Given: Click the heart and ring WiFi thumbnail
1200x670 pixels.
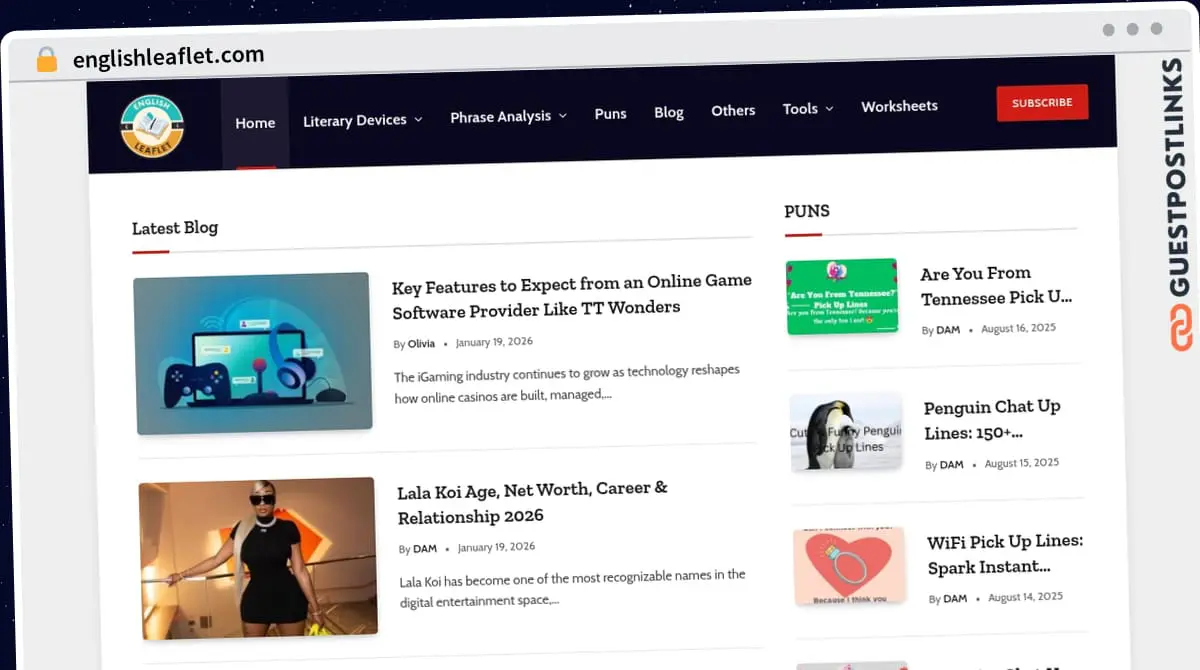Looking at the screenshot, I should coord(849,566).
